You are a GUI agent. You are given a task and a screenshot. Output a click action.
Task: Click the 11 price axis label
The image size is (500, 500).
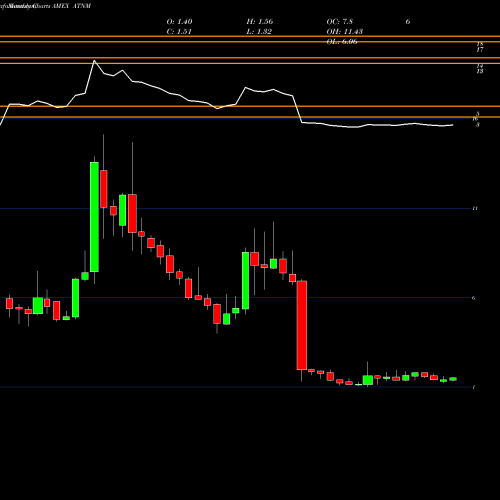tap(475, 208)
